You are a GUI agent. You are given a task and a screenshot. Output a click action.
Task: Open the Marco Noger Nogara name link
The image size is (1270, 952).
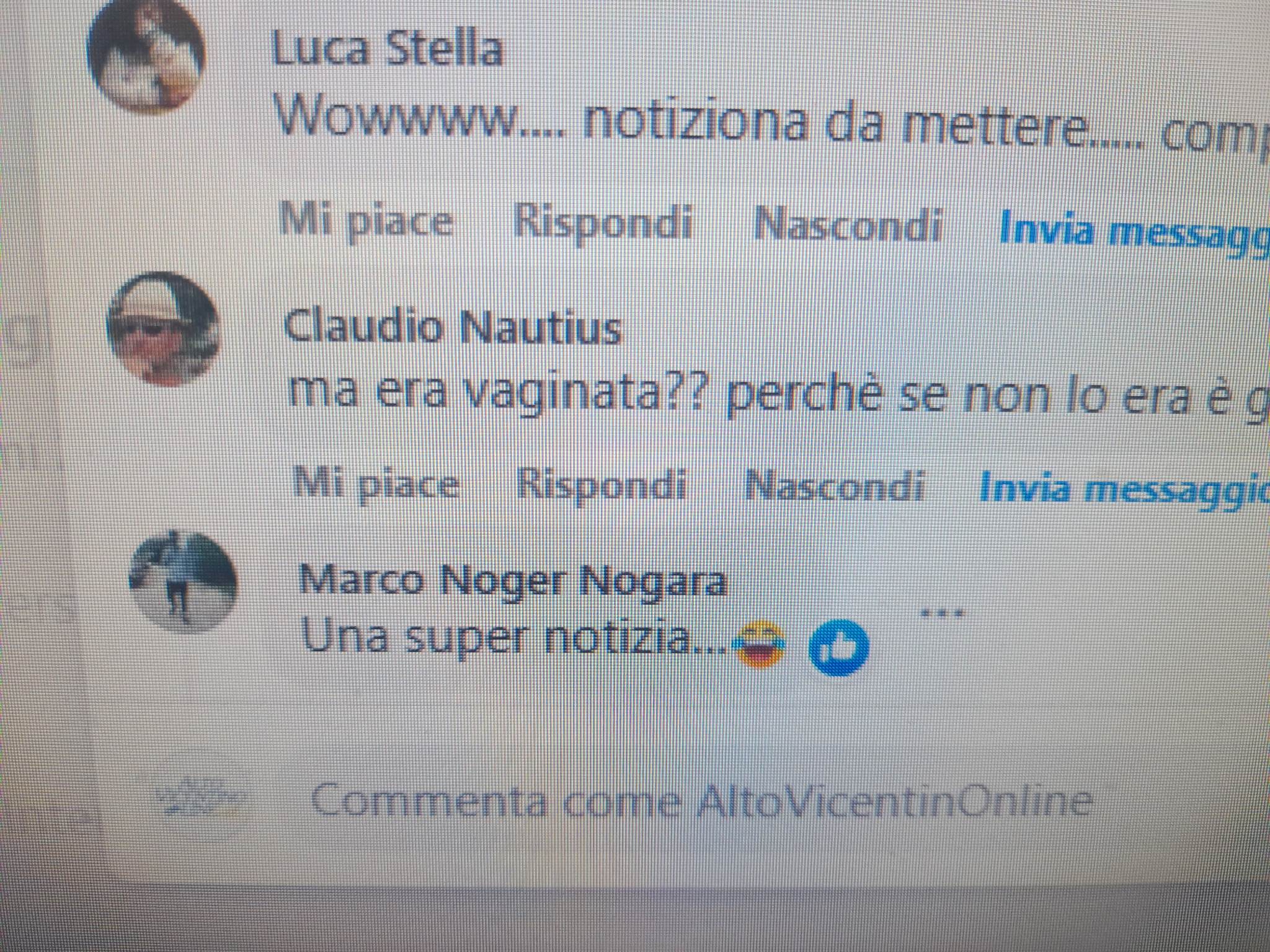512,581
